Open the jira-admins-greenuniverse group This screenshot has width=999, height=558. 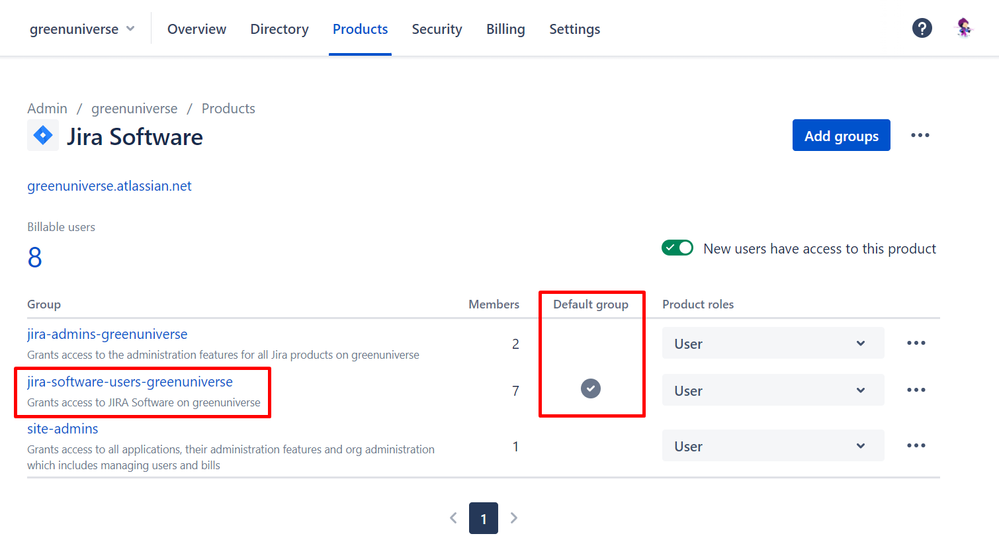[107, 334]
